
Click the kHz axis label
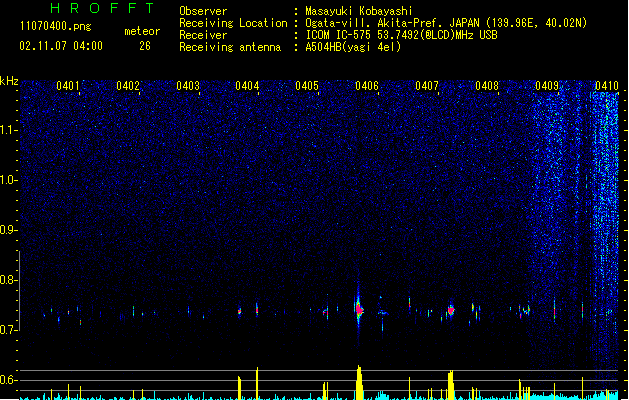[x=9, y=81]
